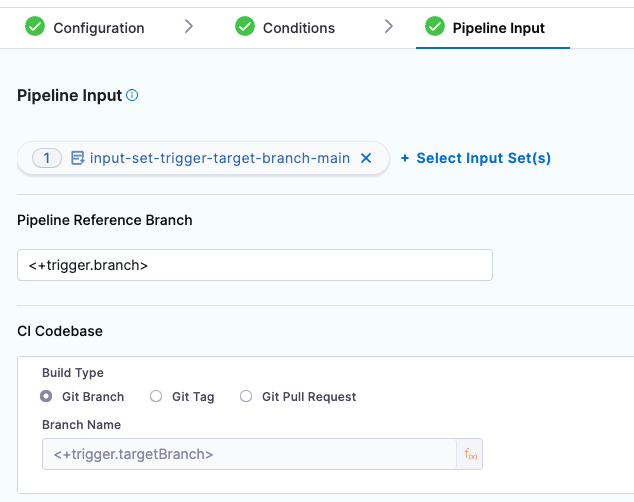Image resolution: width=634 pixels, height=502 pixels.
Task: Click the green checkmark beside Pipeline Input tab
Action: point(434,27)
